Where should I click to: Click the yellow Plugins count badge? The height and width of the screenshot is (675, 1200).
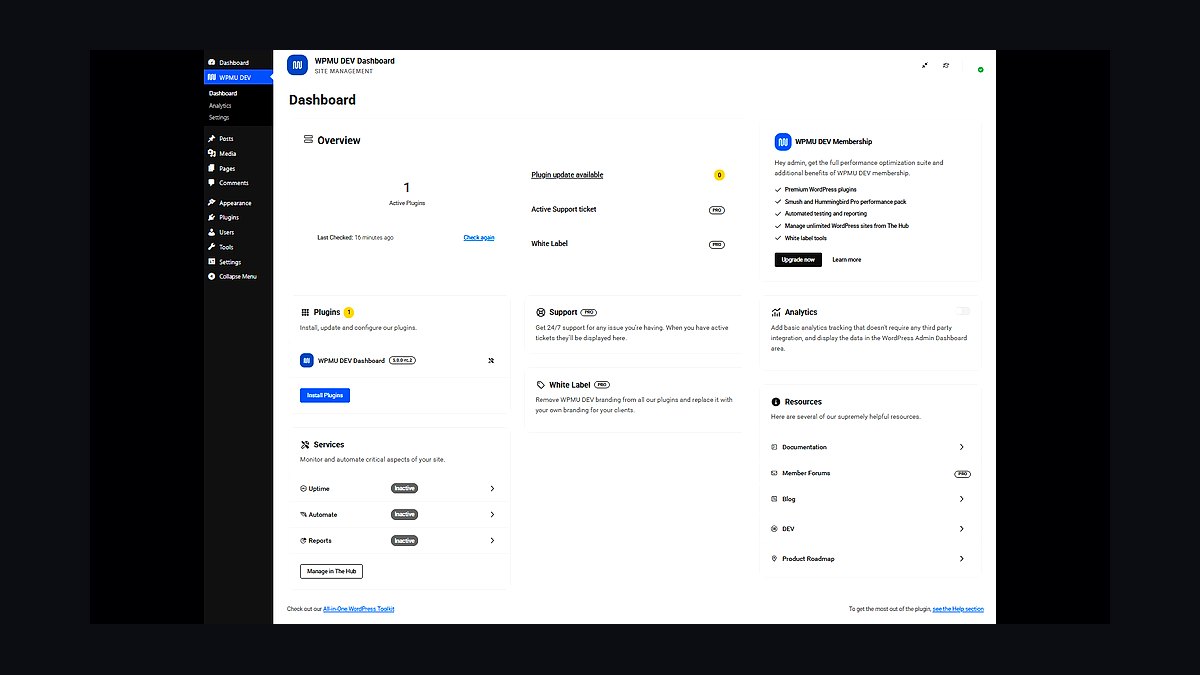pyautogui.click(x=348, y=312)
